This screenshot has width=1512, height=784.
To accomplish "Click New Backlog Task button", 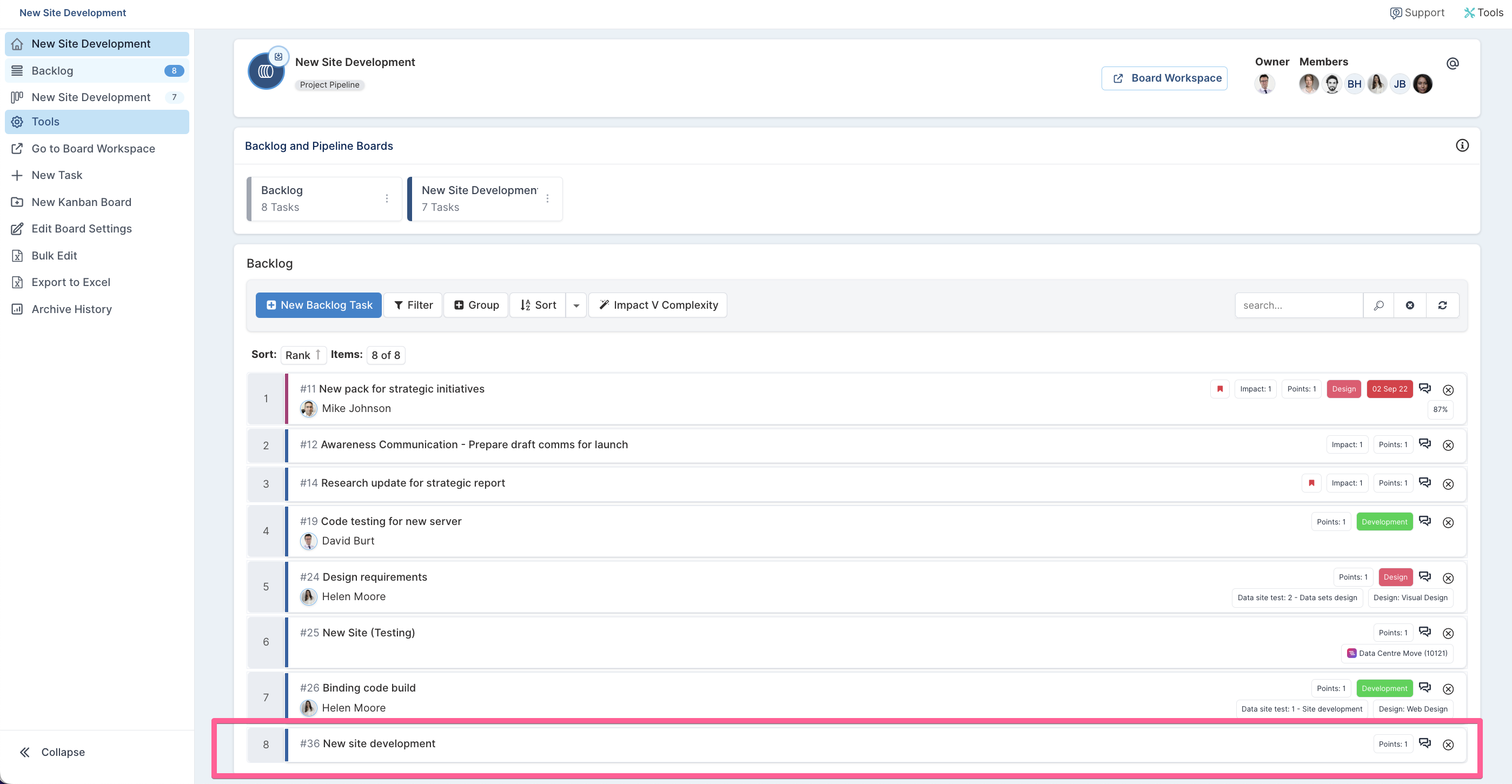I will click(319, 305).
